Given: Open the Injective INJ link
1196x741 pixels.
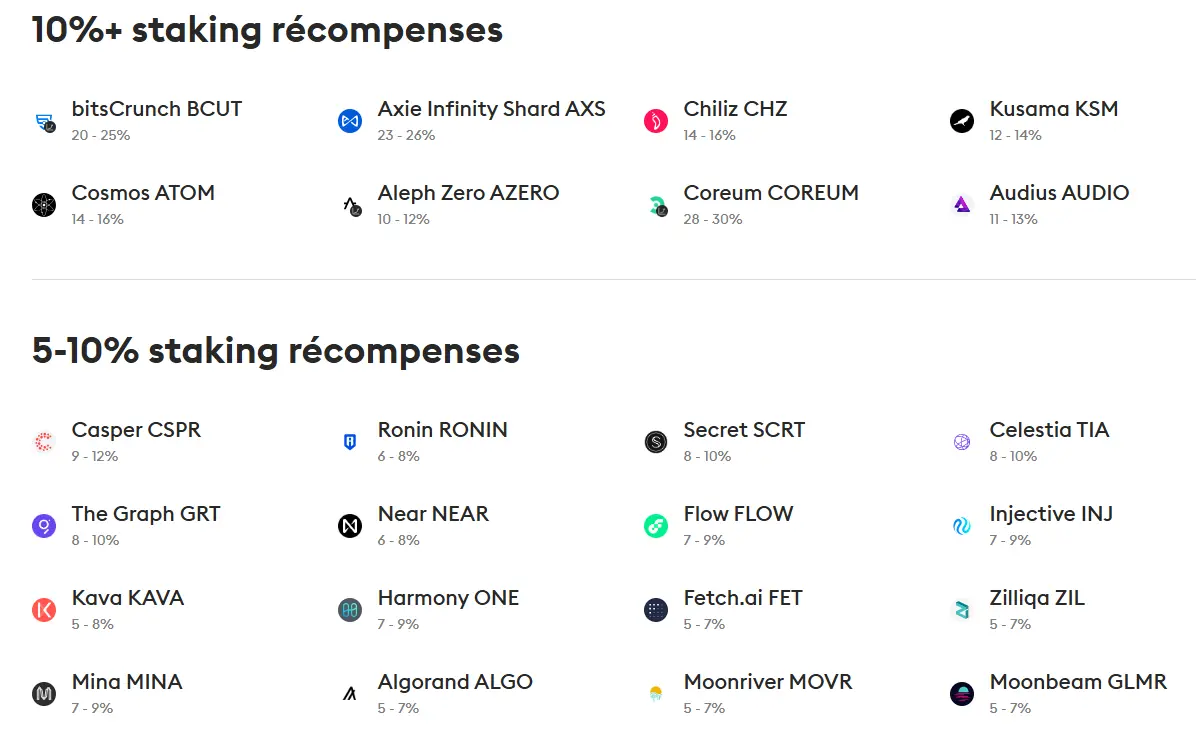Looking at the screenshot, I should coord(1051,514).
